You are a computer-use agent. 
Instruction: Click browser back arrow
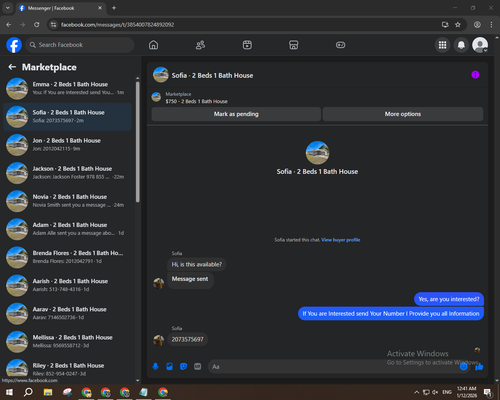[x=9, y=25]
